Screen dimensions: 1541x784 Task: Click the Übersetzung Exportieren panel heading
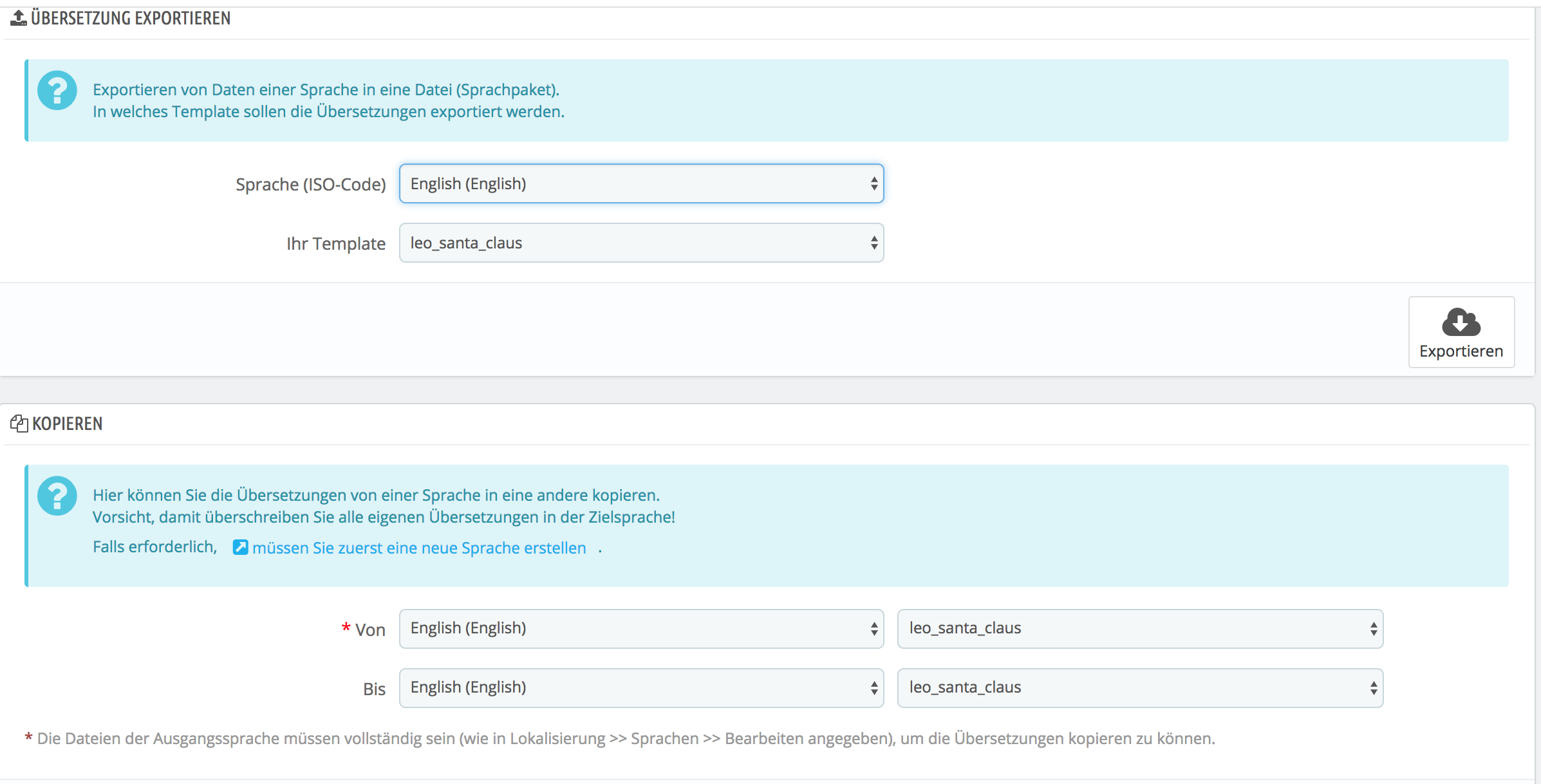click(131, 18)
